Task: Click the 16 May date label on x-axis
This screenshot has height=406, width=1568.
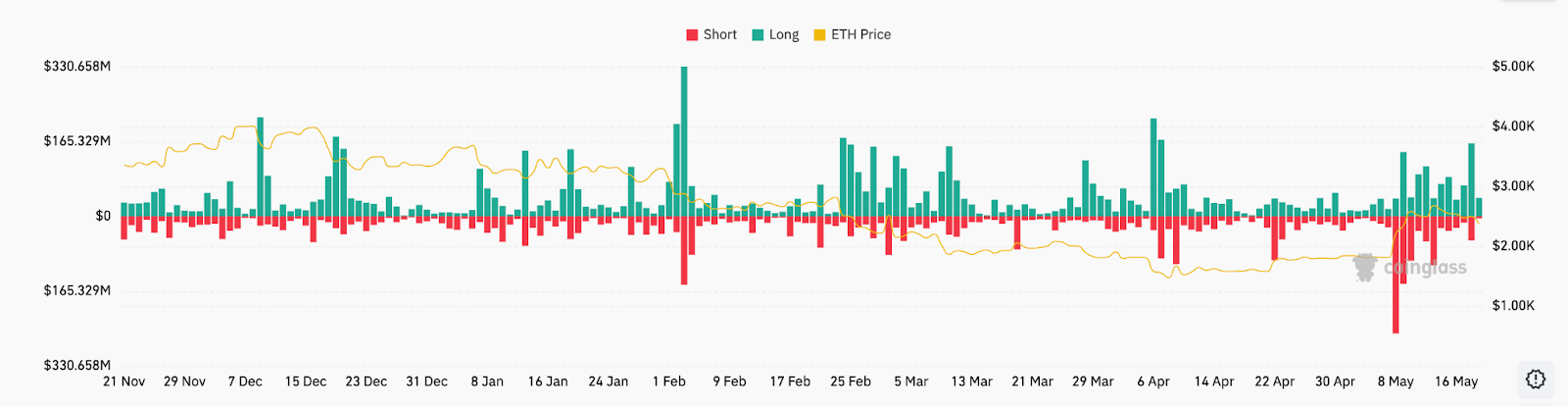Action: pos(1456,381)
